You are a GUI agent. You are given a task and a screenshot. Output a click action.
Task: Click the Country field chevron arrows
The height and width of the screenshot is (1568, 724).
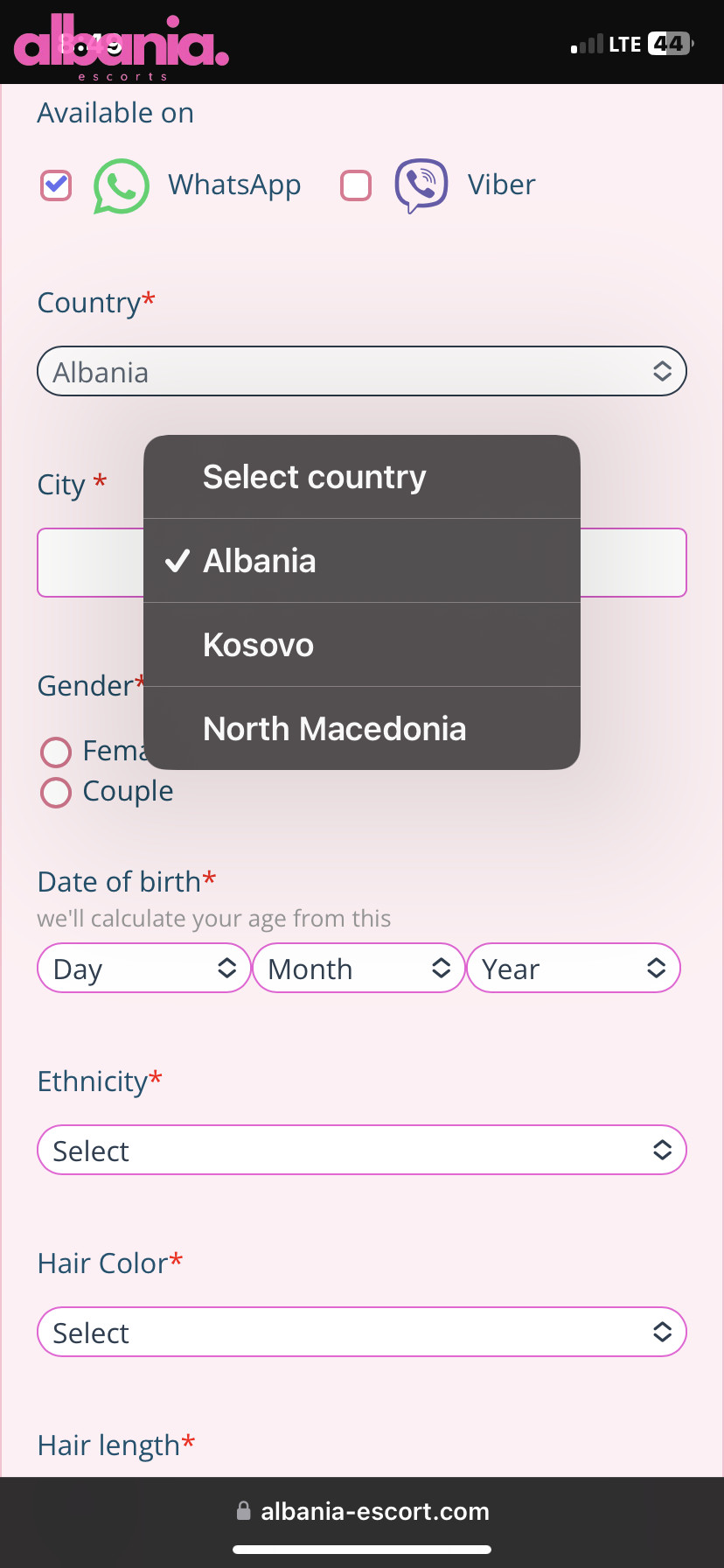(662, 371)
